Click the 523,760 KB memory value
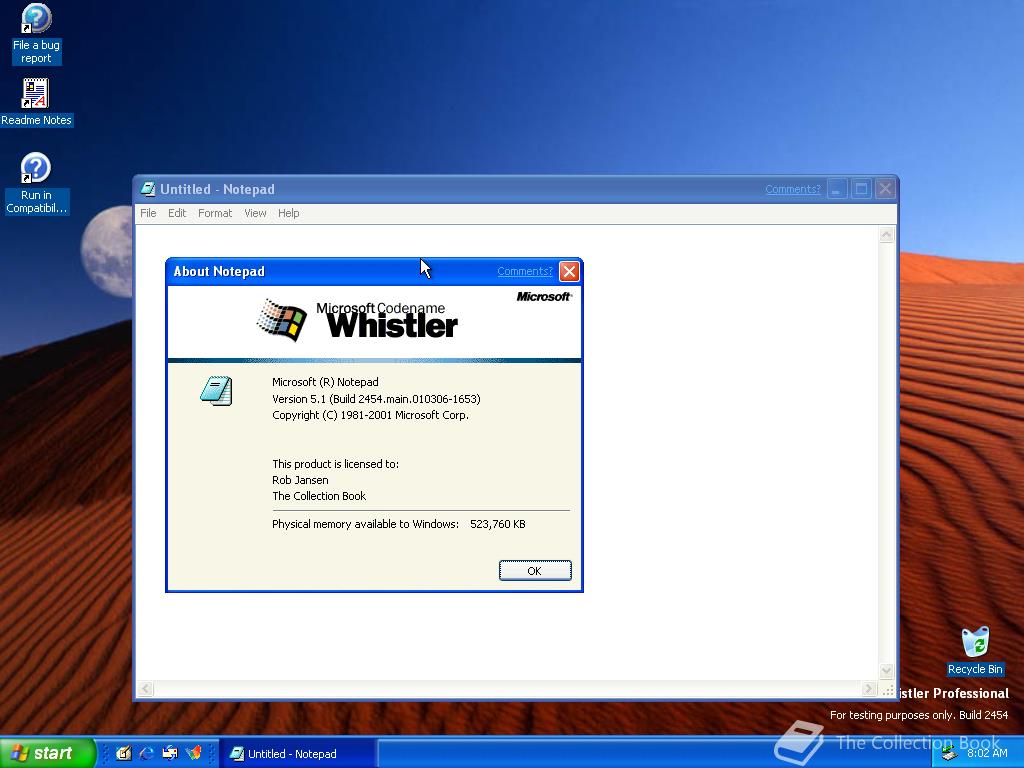 pos(498,524)
